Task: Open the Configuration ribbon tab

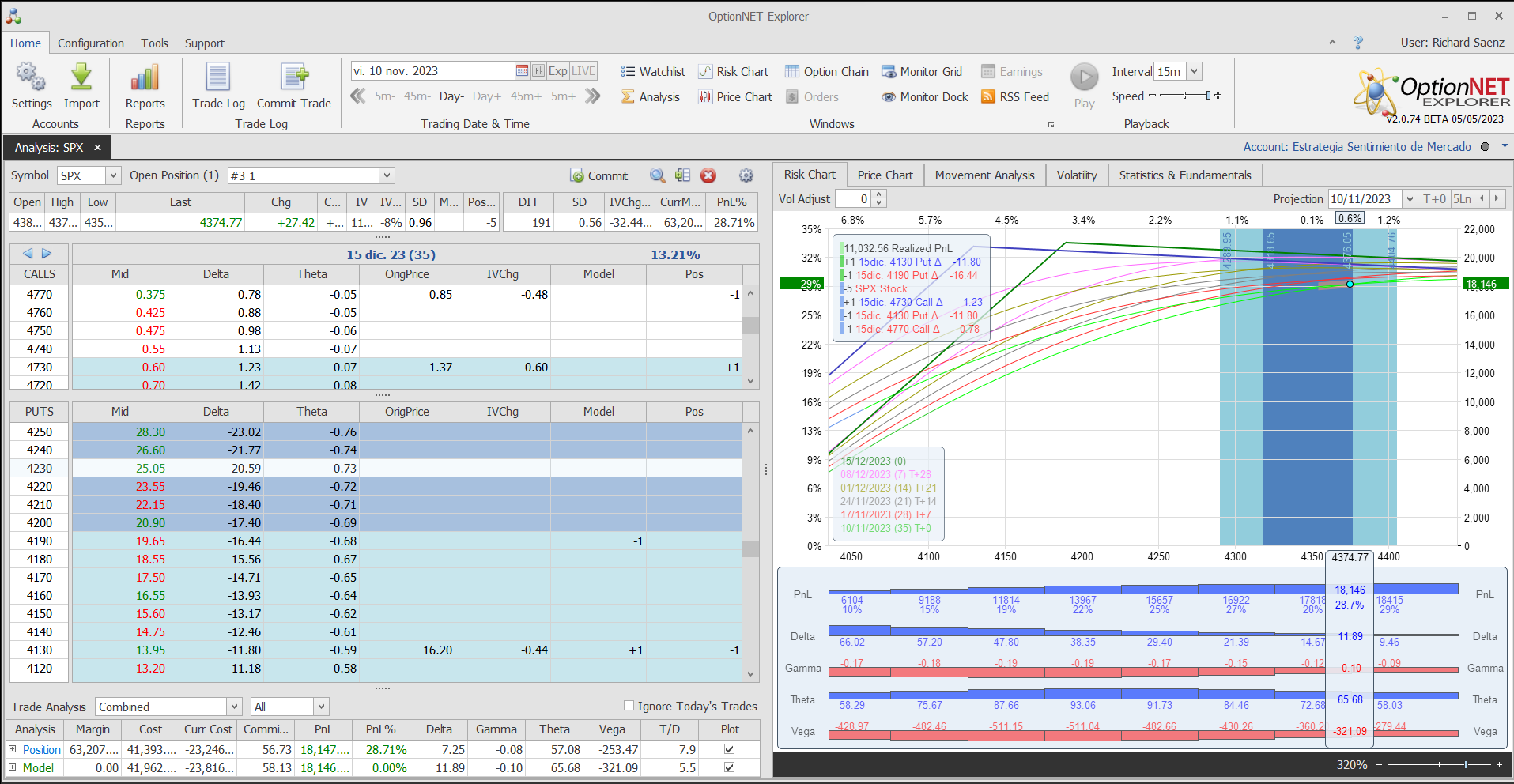Action: [90, 43]
